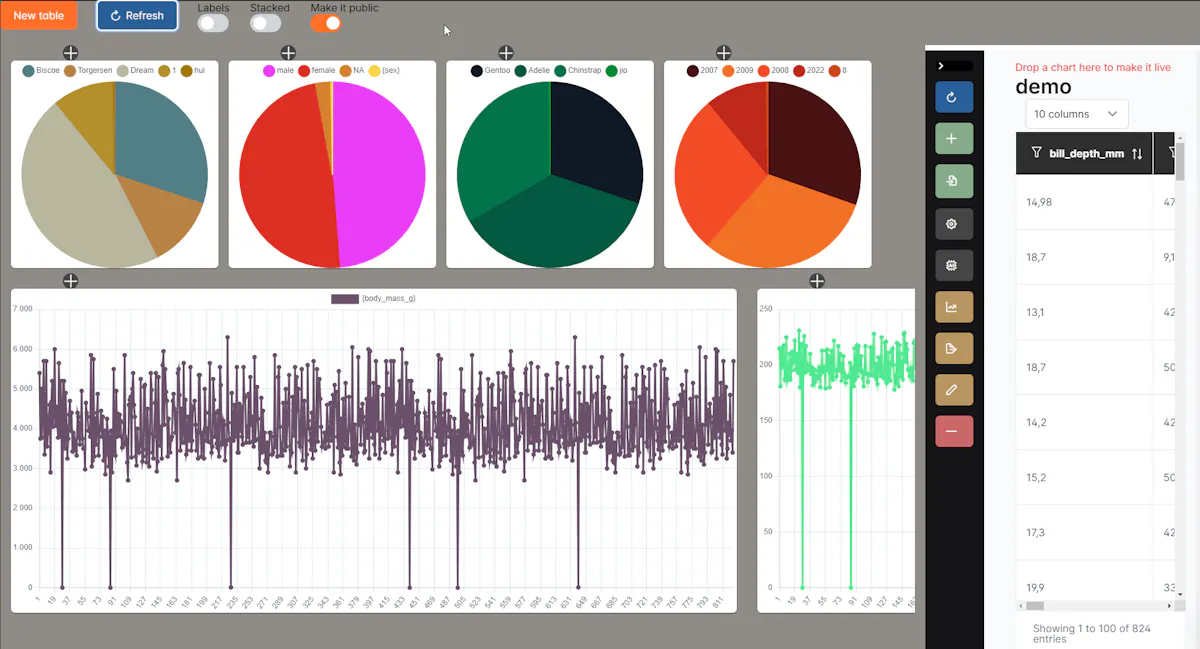The height and width of the screenshot is (649, 1200).
Task: Click the New table button
Action: click(x=38, y=15)
